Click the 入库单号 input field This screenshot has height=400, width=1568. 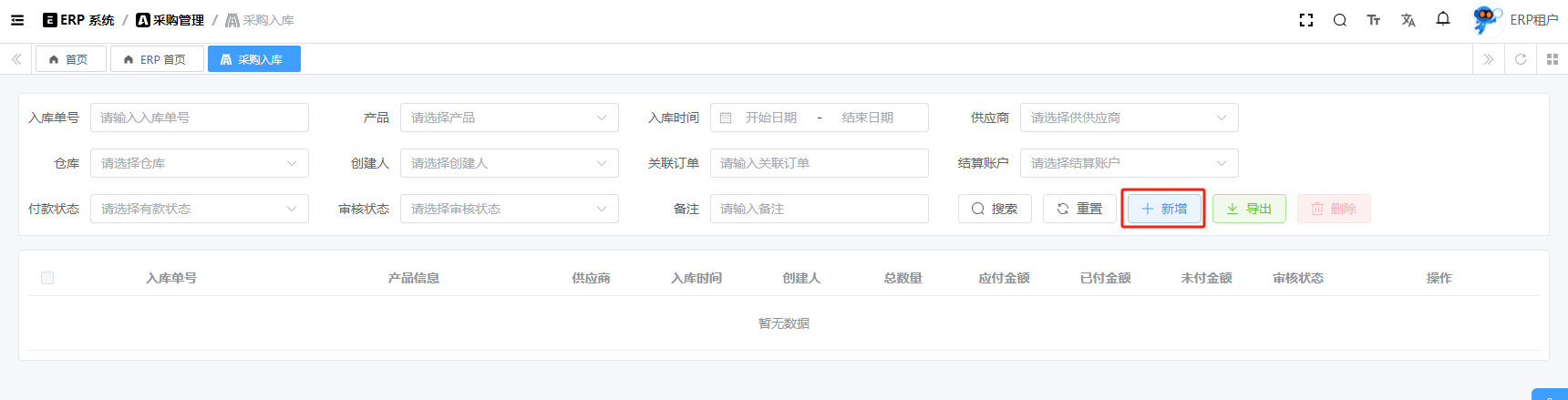[x=199, y=118]
